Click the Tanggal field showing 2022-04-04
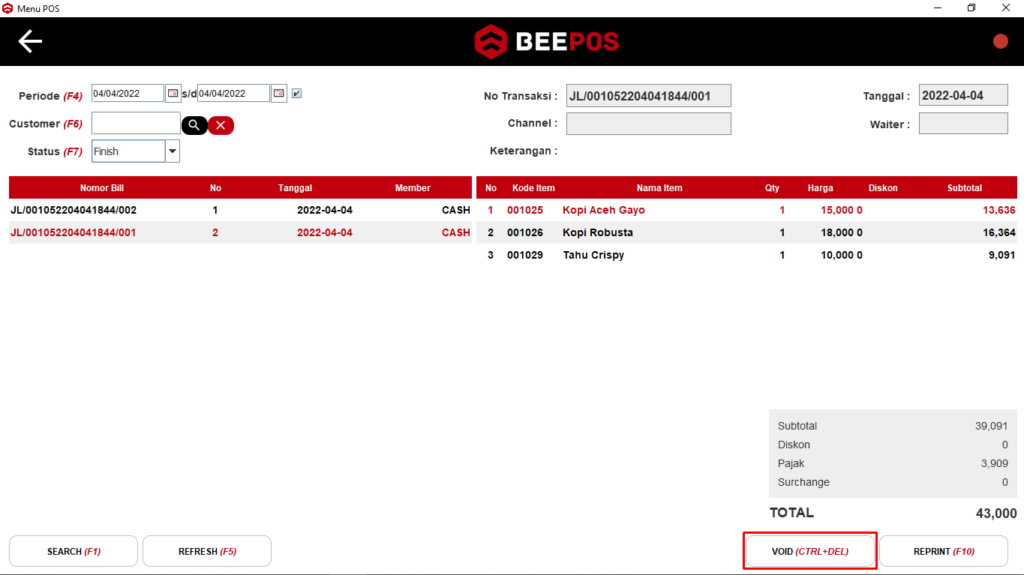The height and width of the screenshot is (575, 1024). (963, 95)
